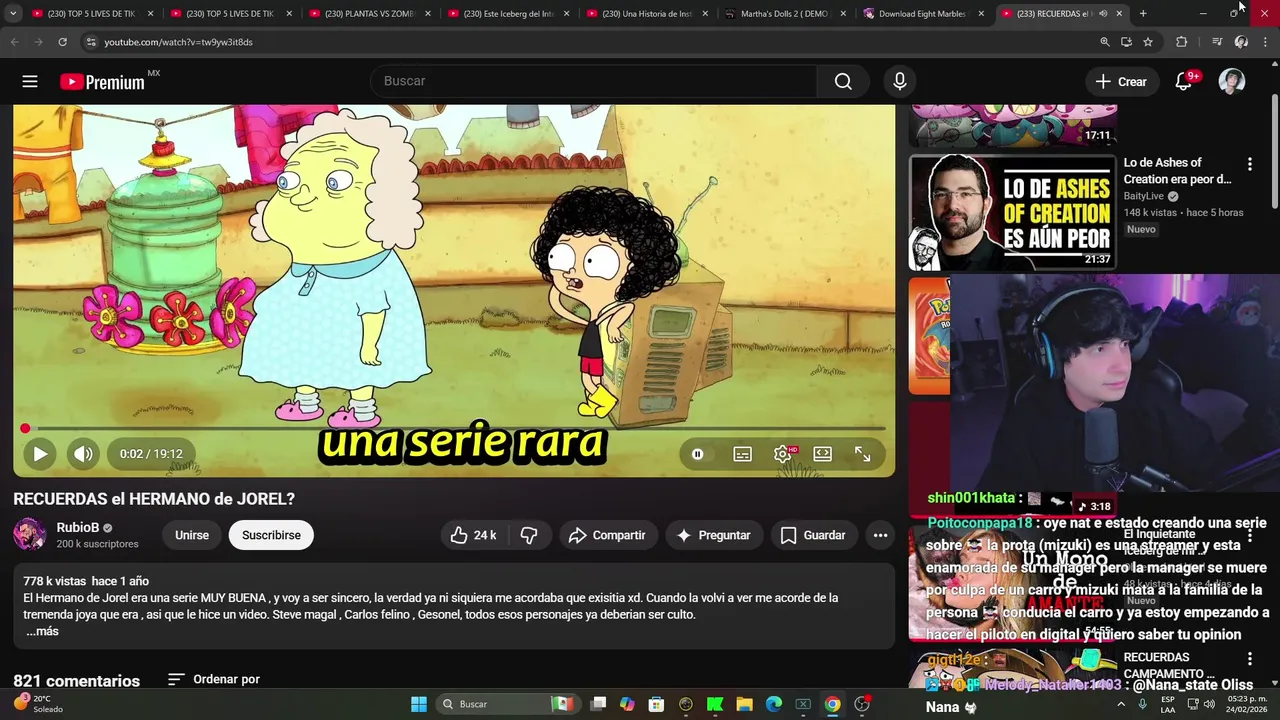Open video player settings gear
This screenshot has width=1280, height=720.
pyautogui.click(x=783, y=454)
